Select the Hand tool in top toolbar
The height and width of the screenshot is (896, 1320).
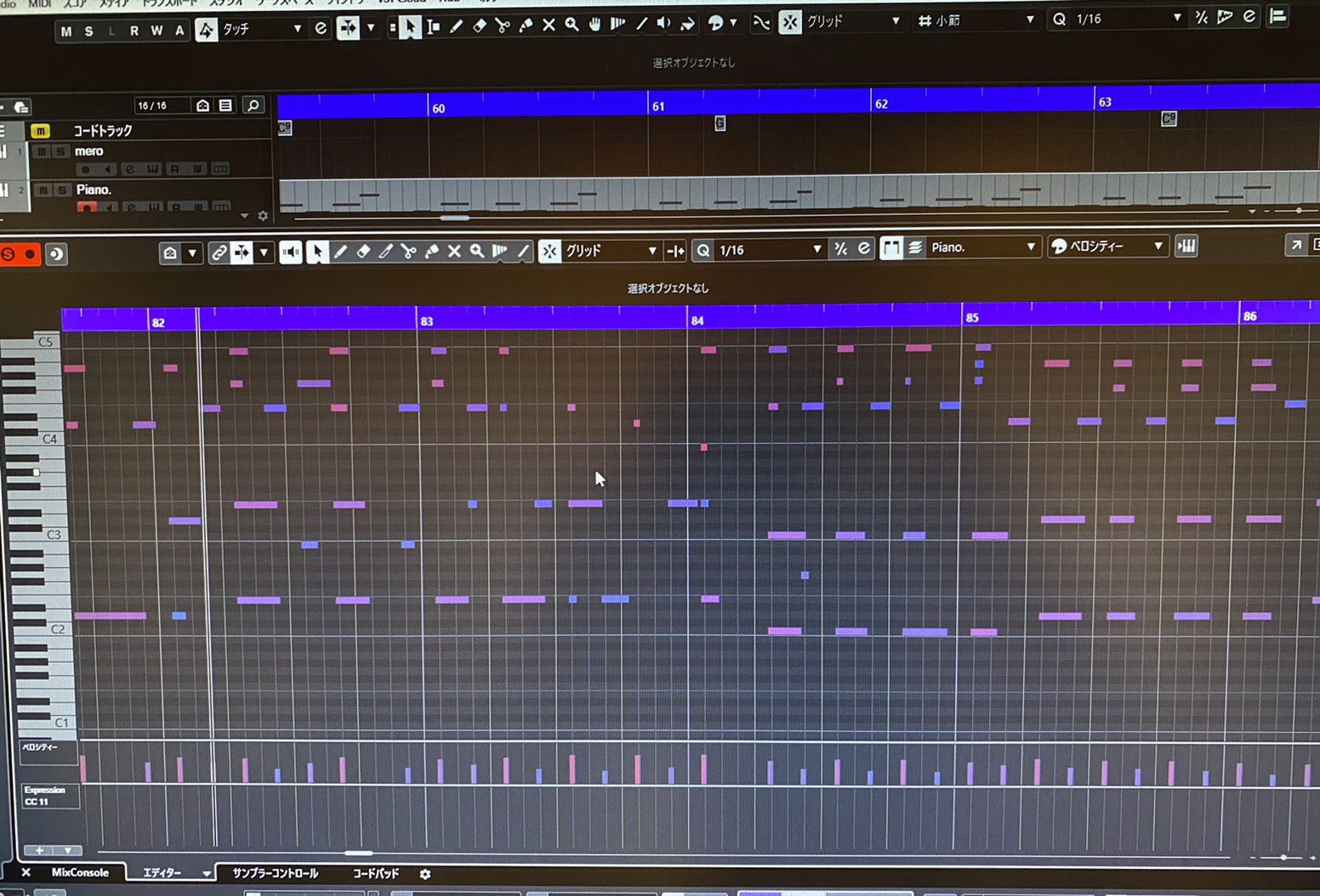(x=595, y=26)
